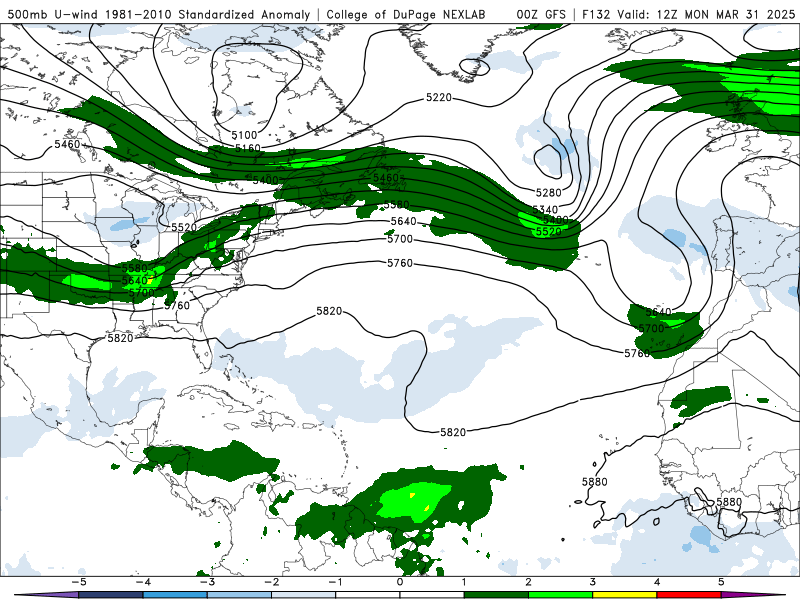Click the positive '5' colorbar tick label

[x=721, y=582]
